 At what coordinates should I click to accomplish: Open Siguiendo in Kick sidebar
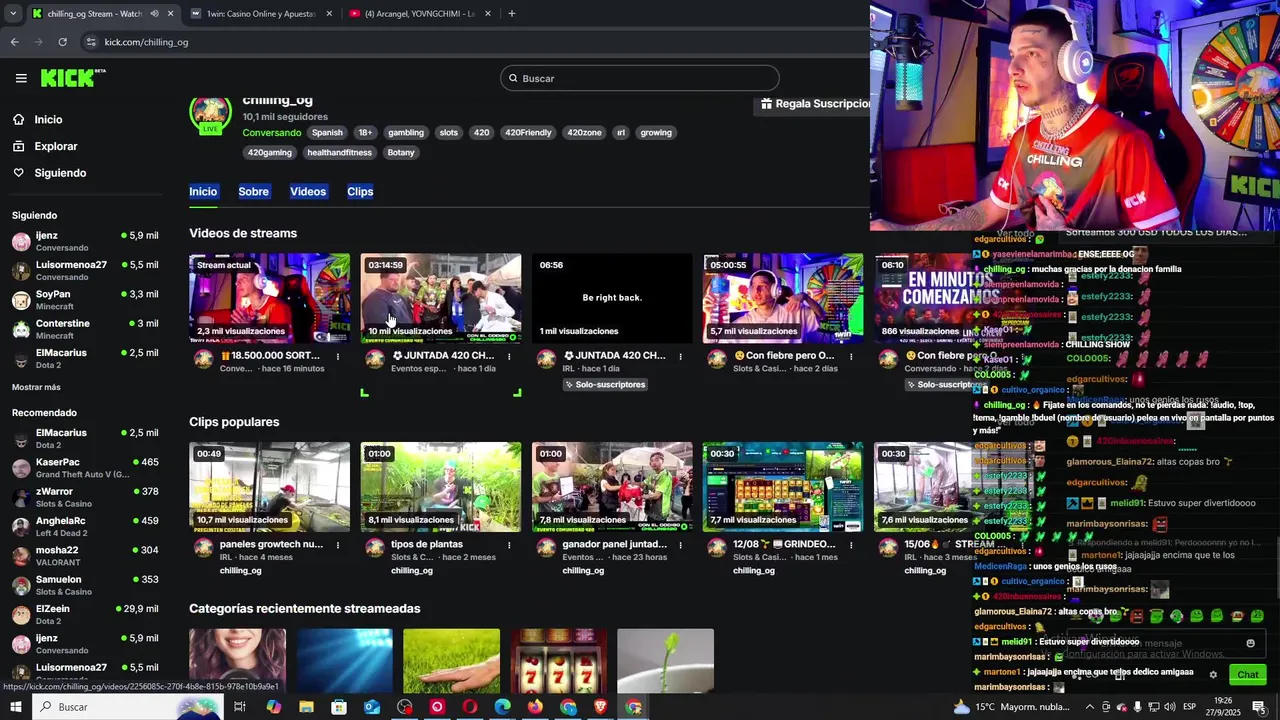[60, 173]
